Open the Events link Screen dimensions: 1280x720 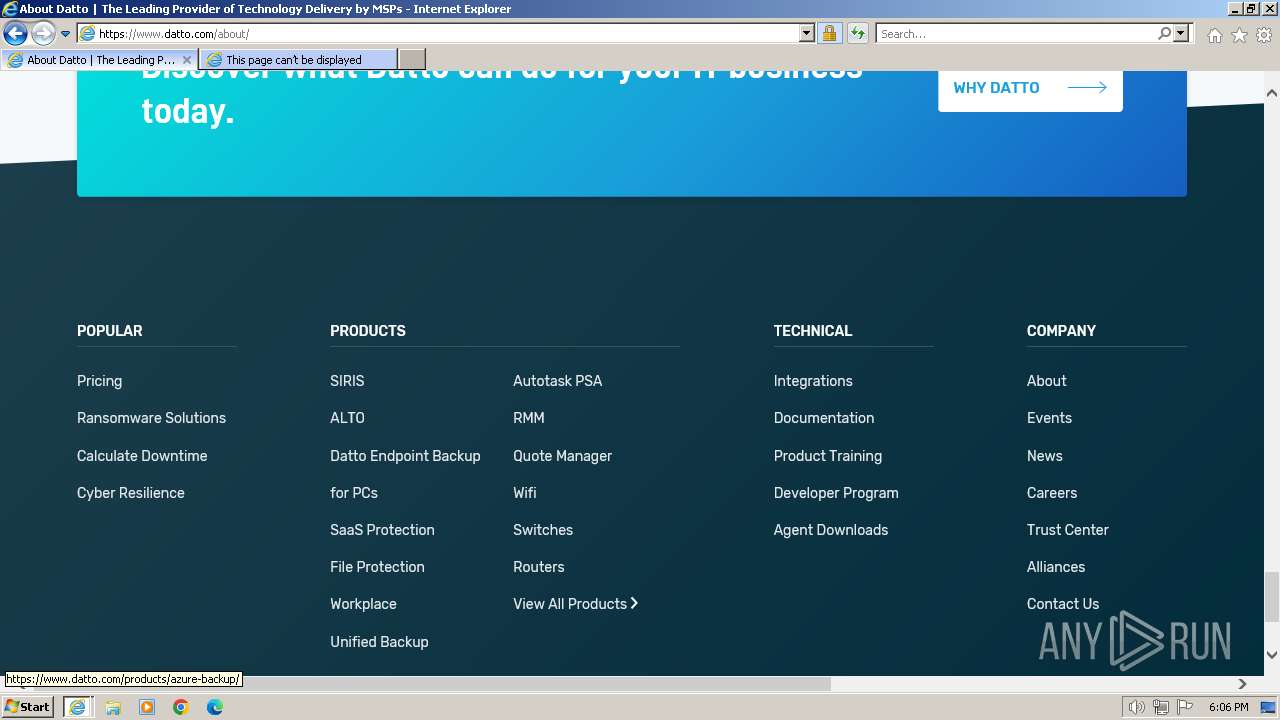1049,418
